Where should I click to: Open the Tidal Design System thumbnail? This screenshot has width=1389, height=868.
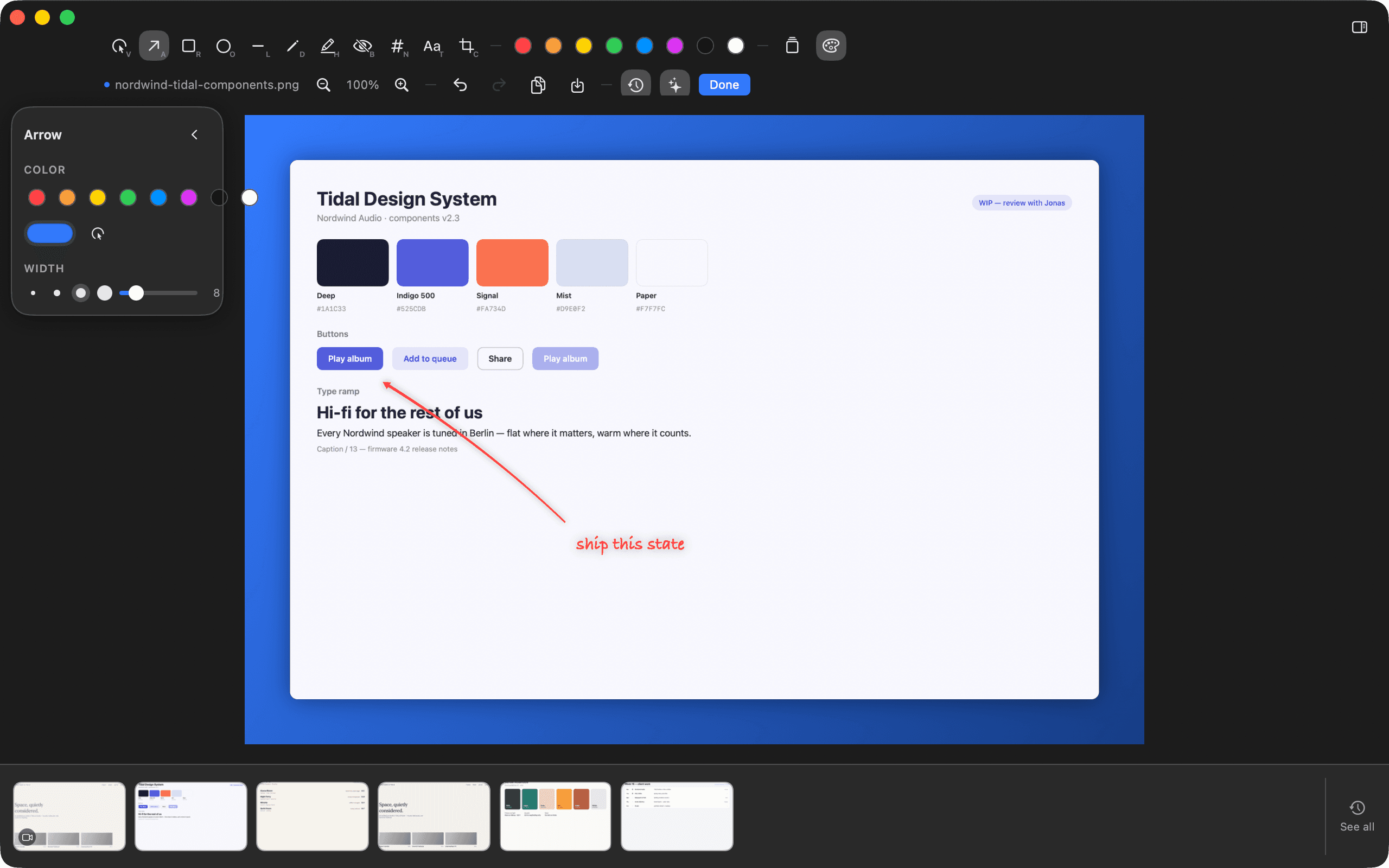click(x=191, y=816)
